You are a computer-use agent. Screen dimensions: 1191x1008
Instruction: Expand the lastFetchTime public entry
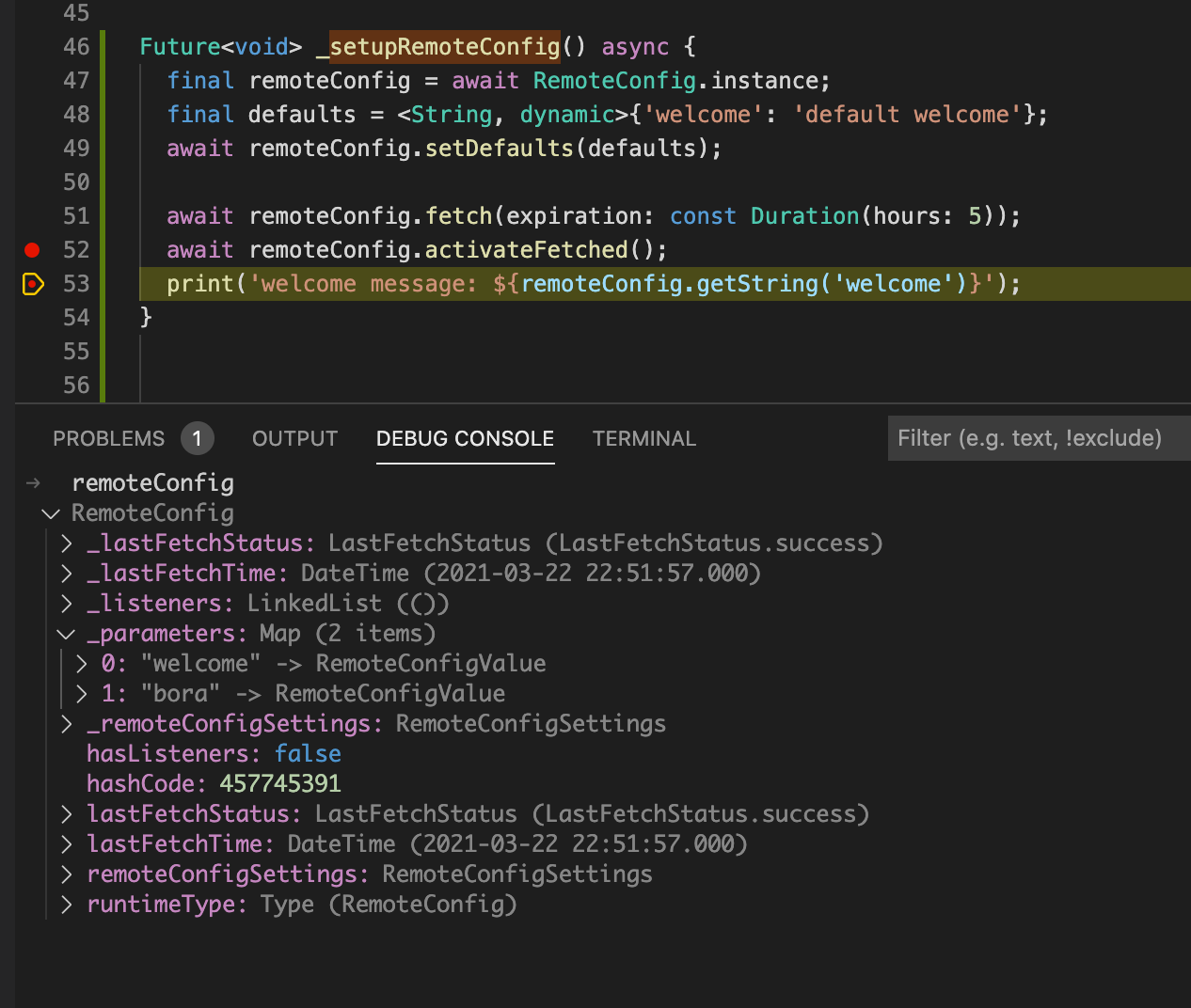pos(67,844)
